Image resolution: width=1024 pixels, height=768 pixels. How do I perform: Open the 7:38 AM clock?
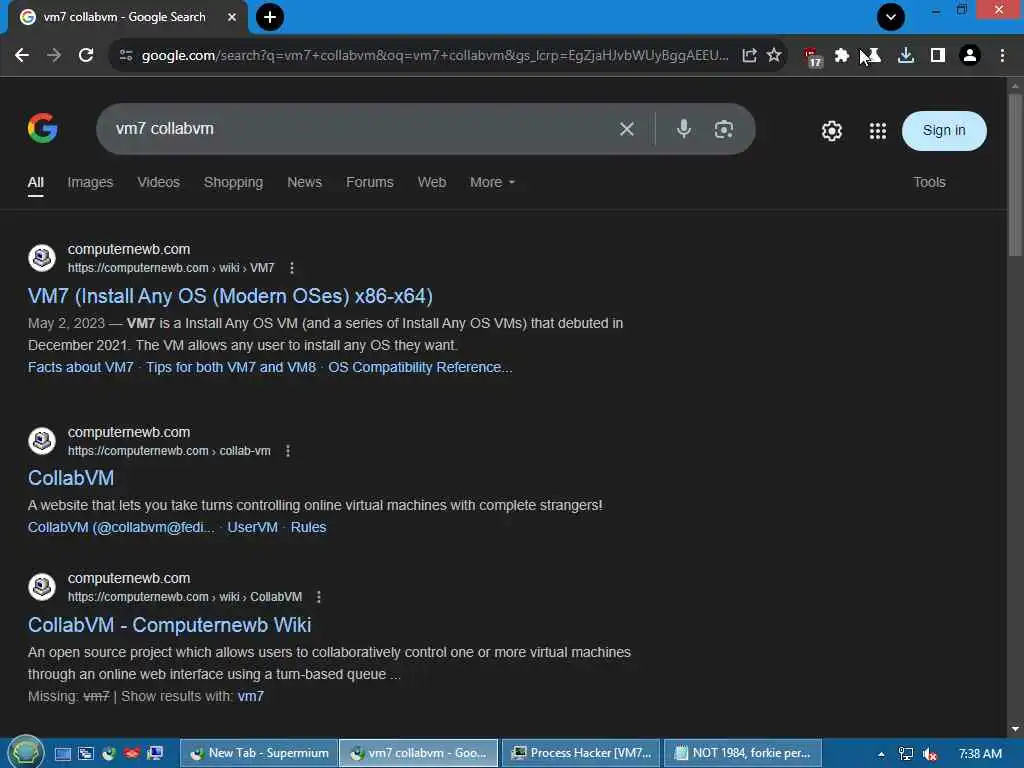pos(980,754)
